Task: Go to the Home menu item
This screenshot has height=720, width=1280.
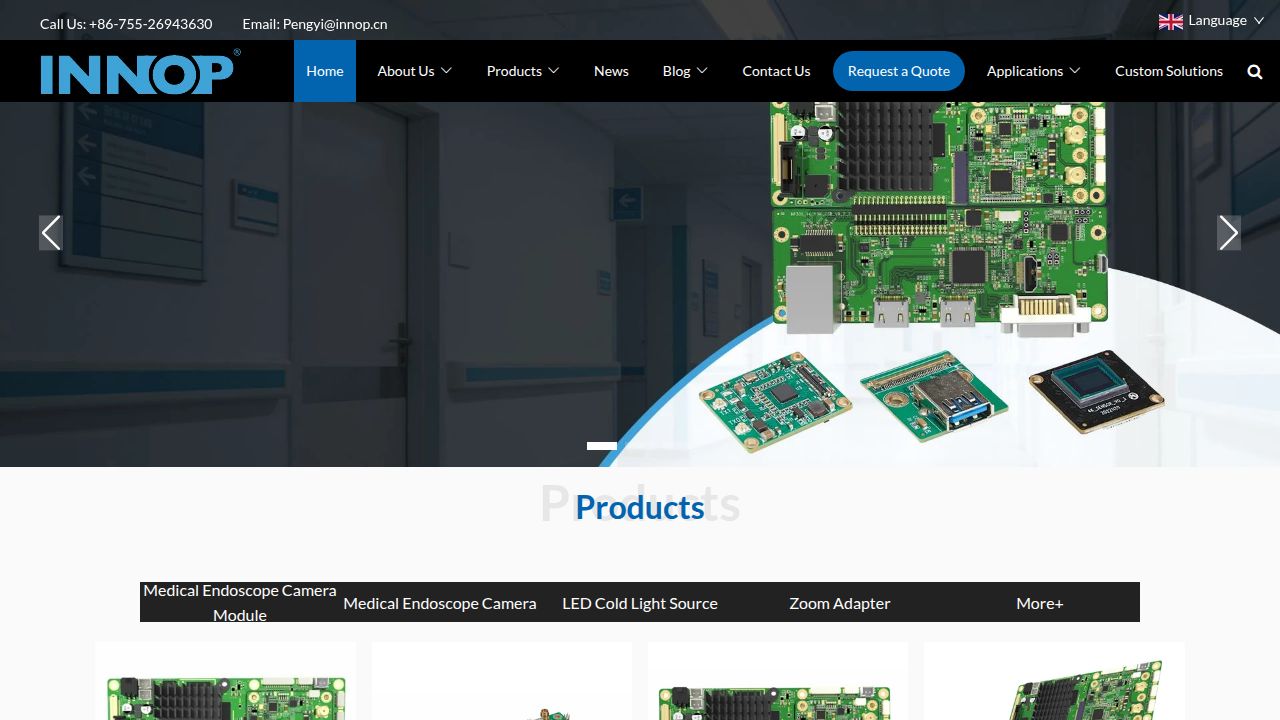Action: pos(325,71)
